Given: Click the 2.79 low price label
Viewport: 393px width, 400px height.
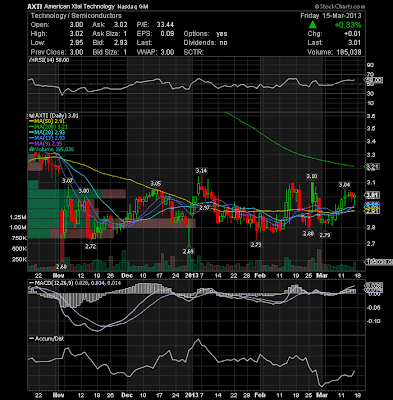Looking at the screenshot, I should [x=325, y=235].
